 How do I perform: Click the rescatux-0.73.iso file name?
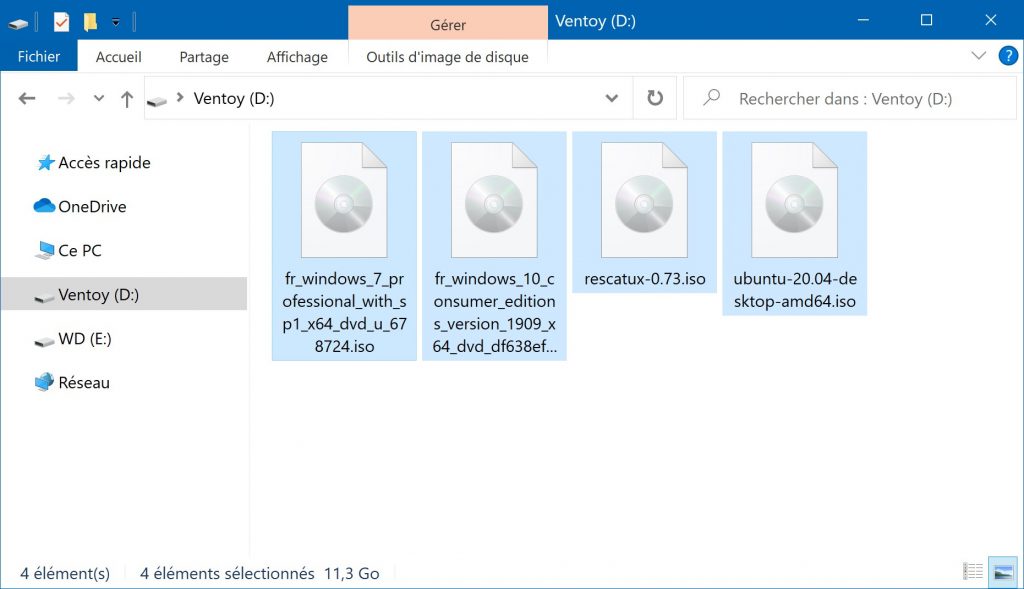[645, 279]
